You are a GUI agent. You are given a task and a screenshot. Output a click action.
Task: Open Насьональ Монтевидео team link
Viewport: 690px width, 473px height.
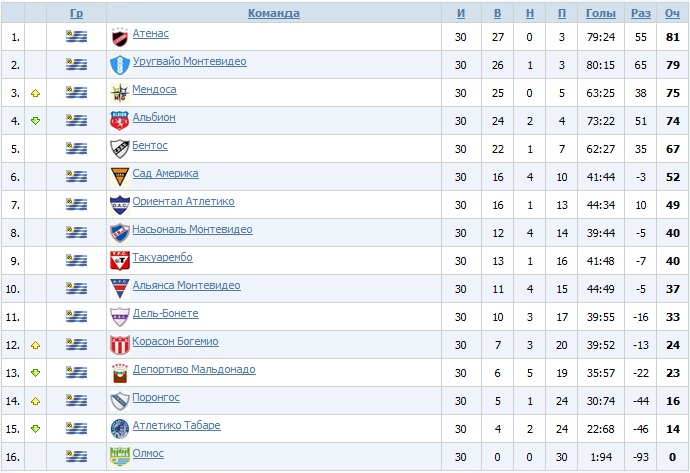[x=192, y=230]
